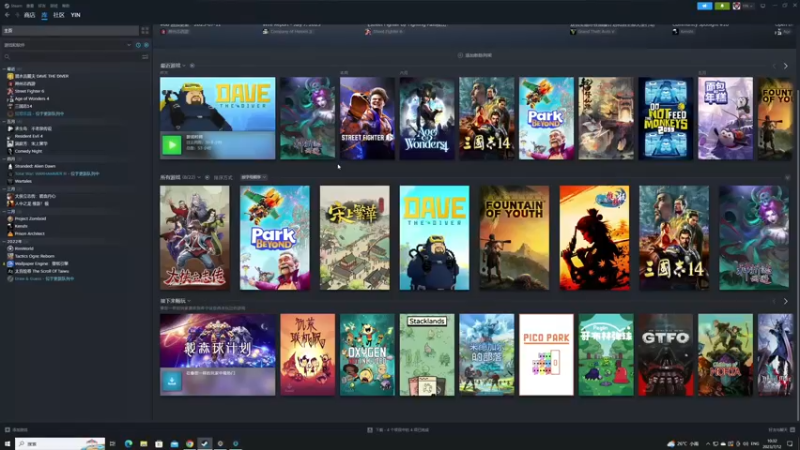Screen dimensions: 800x450
Task: Click the blue announcements button in title bar
Action: [x=704, y=6]
